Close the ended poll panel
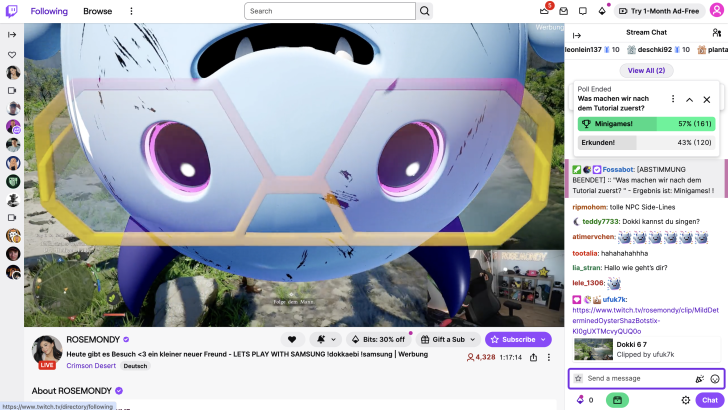This screenshot has width=728, height=410. pos(707,99)
